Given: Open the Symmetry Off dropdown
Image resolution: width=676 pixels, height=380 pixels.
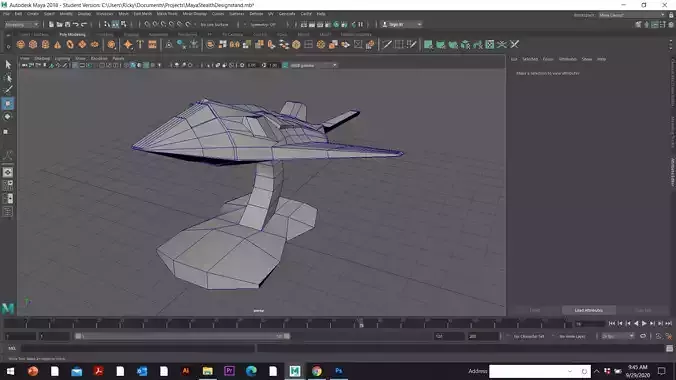Looking at the screenshot, I should pos(263,25).
